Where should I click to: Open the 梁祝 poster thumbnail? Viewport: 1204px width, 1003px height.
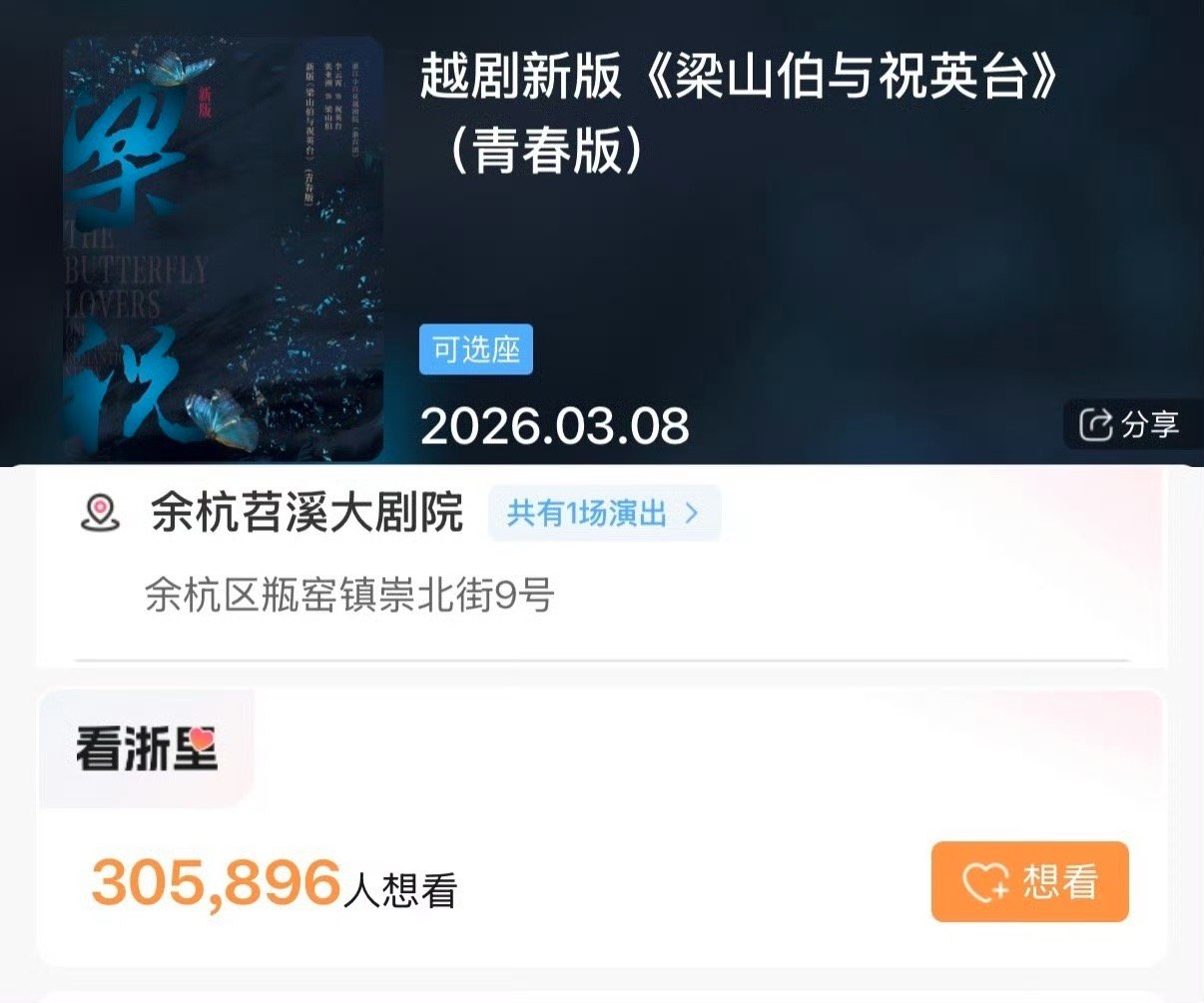[224, 250]
